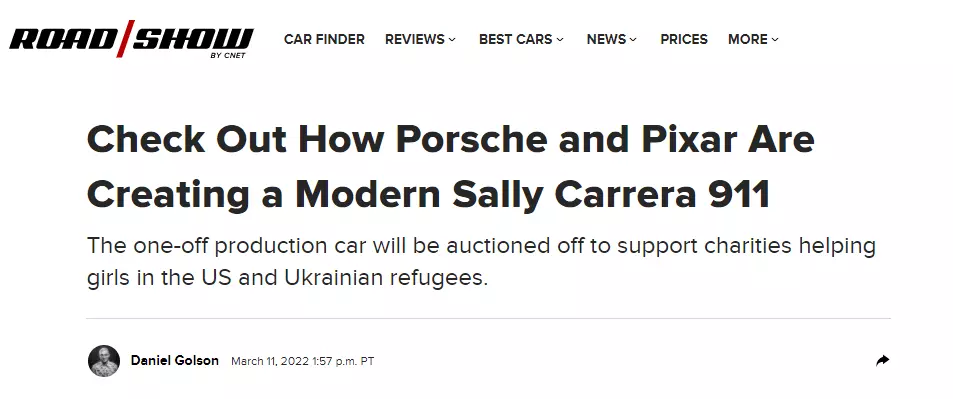Click the Roadshow logo

tap(131, 39)
